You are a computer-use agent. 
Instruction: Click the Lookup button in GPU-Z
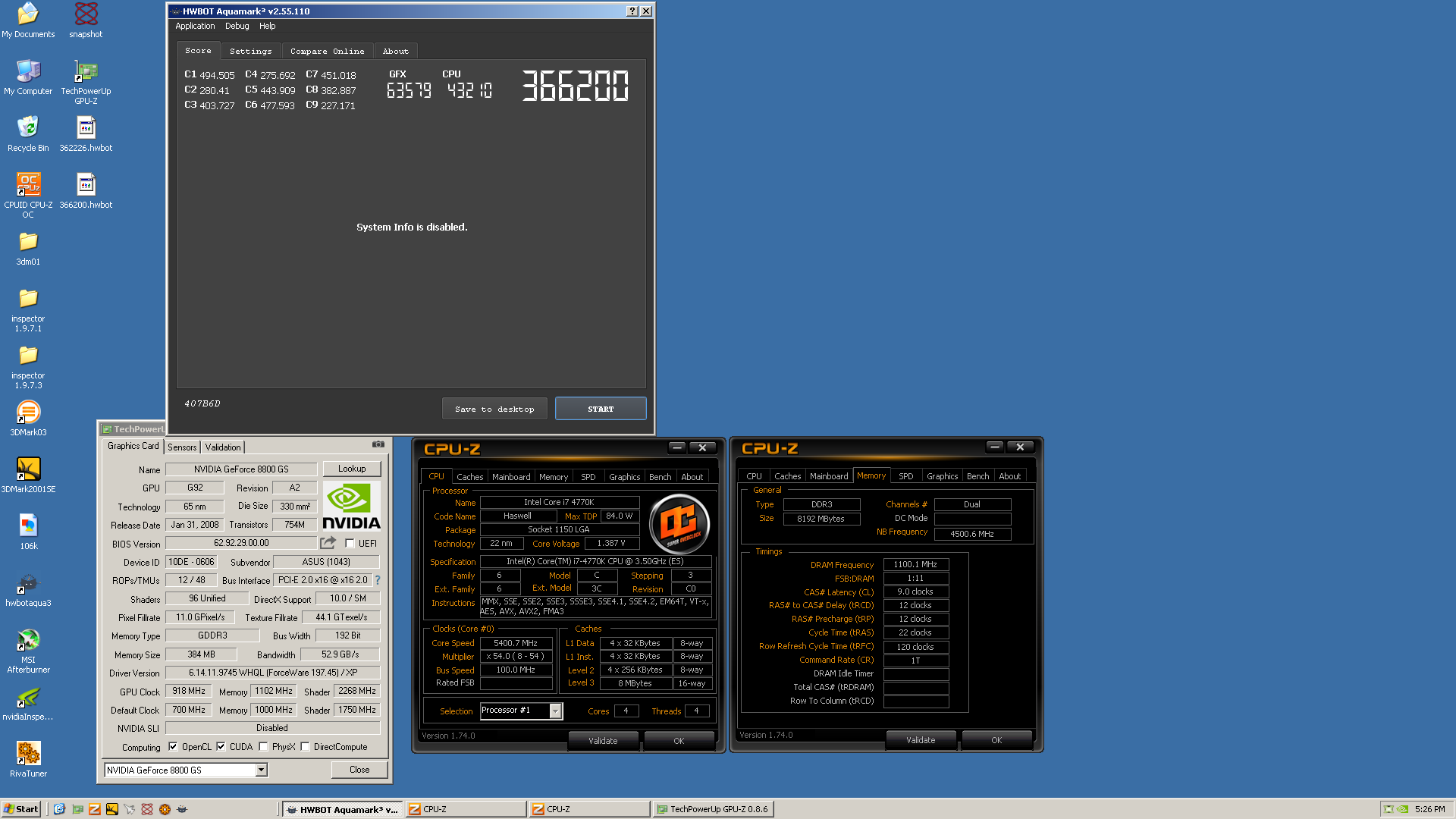pyautogui.click(x=352, y=469)
